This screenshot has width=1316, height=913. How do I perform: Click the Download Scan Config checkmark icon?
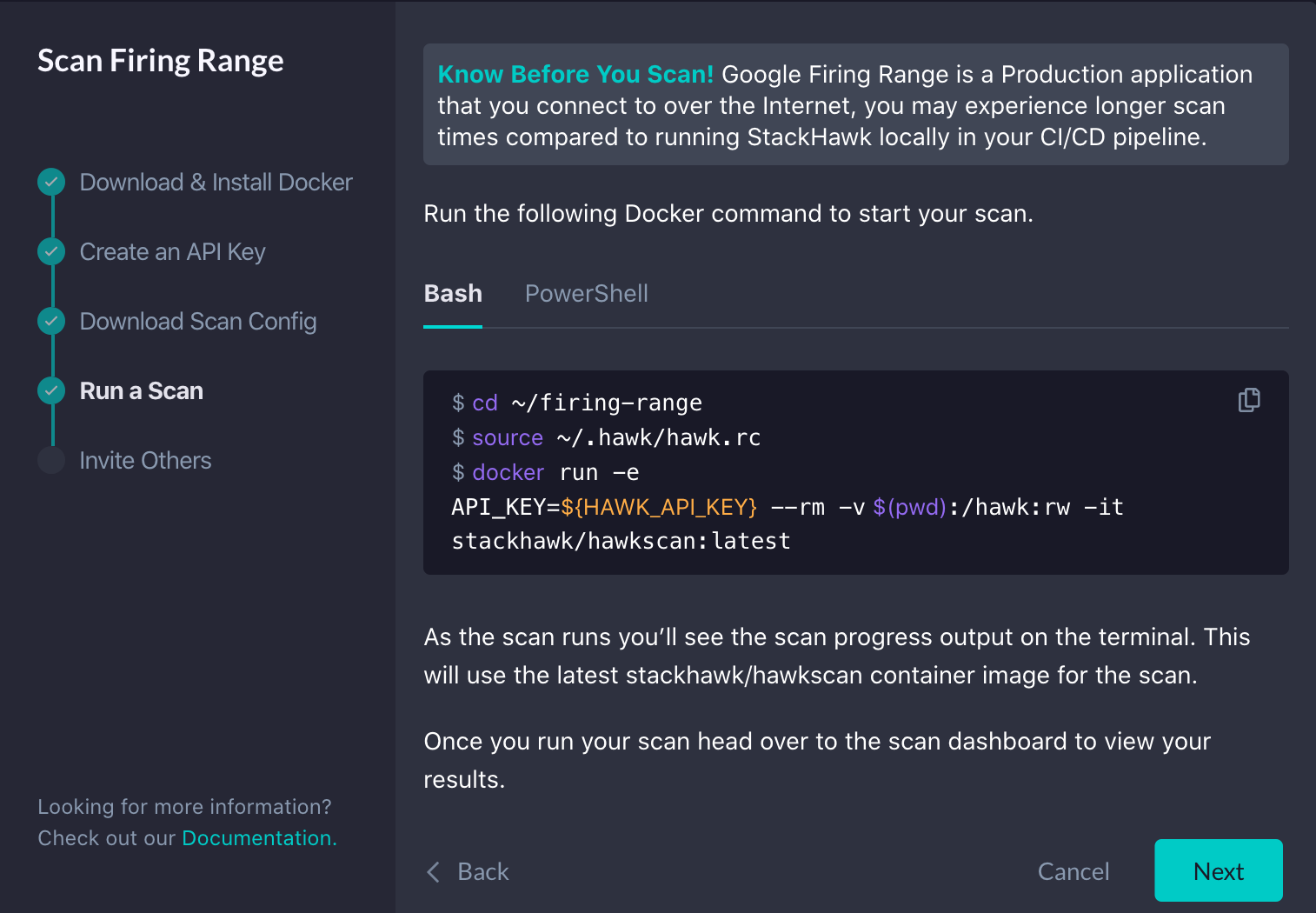(x=51, y=321)
